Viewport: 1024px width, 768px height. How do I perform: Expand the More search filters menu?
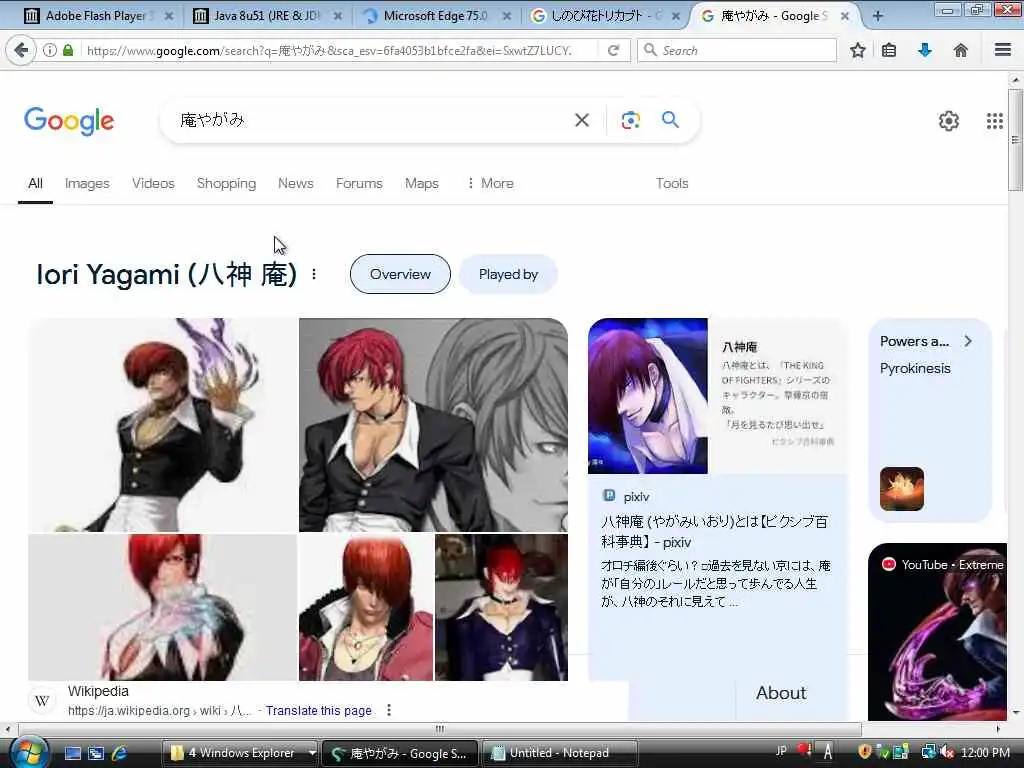[x=490, y=184]
